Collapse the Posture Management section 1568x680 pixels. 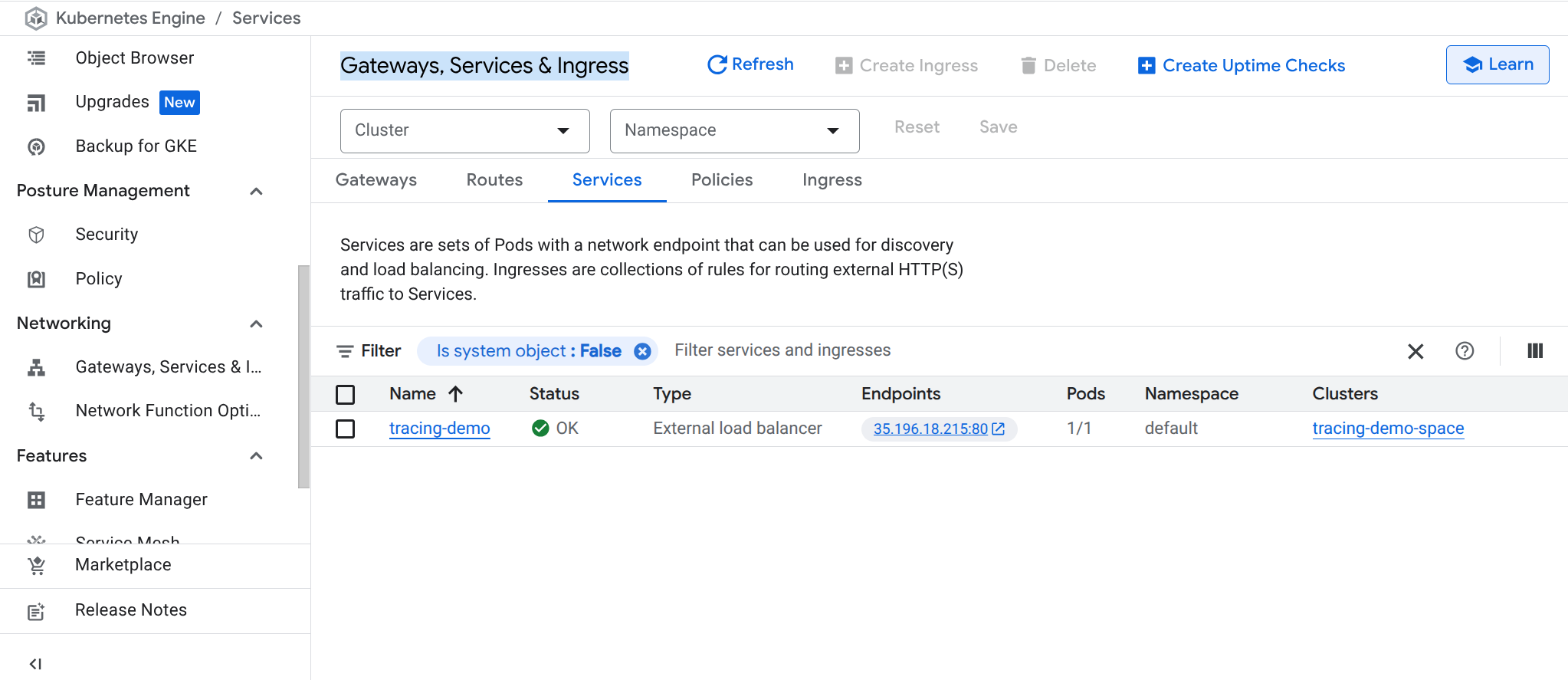[257, 191]
